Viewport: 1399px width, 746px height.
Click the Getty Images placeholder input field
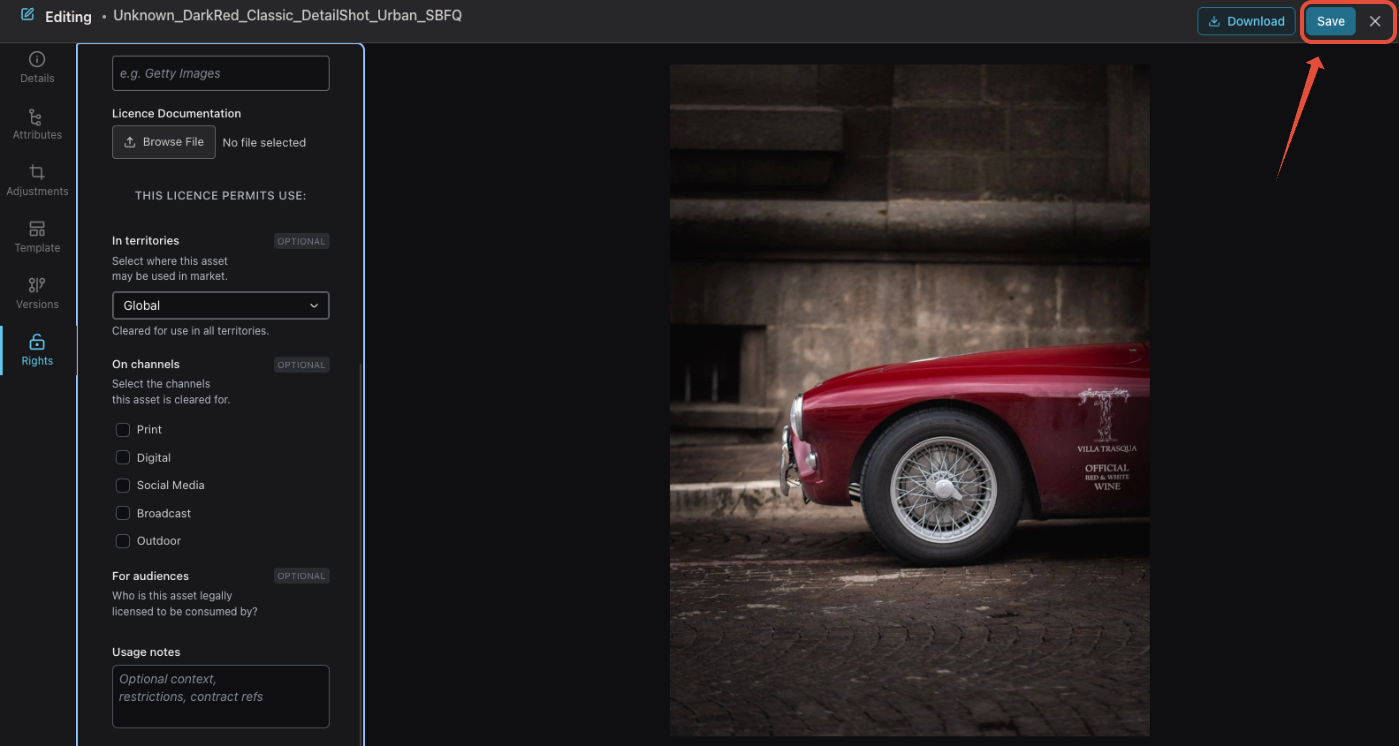click(x=221, y=73)
